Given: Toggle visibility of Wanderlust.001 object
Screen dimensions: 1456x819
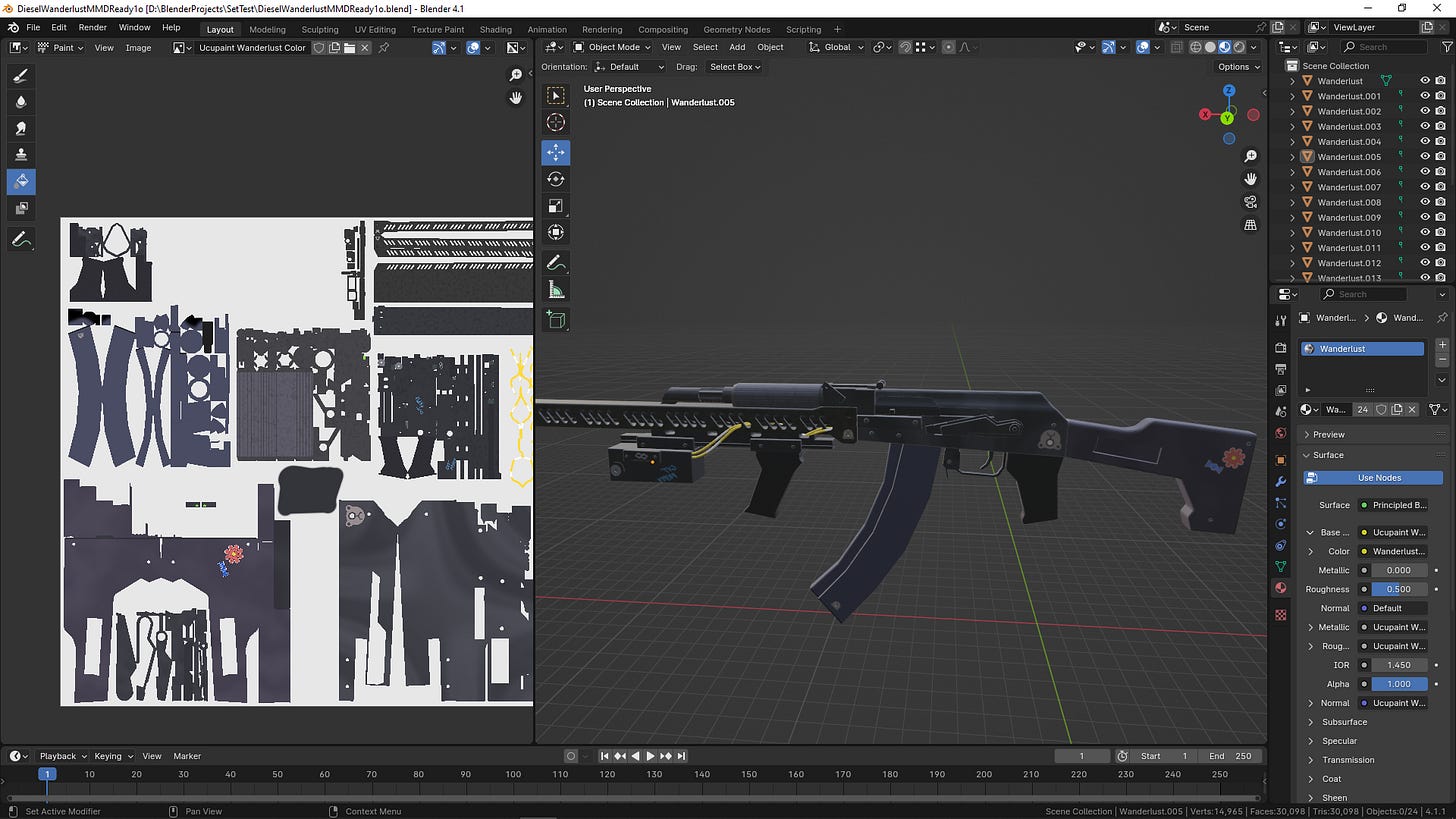Looking at the screenshot, I should 1425,96.
